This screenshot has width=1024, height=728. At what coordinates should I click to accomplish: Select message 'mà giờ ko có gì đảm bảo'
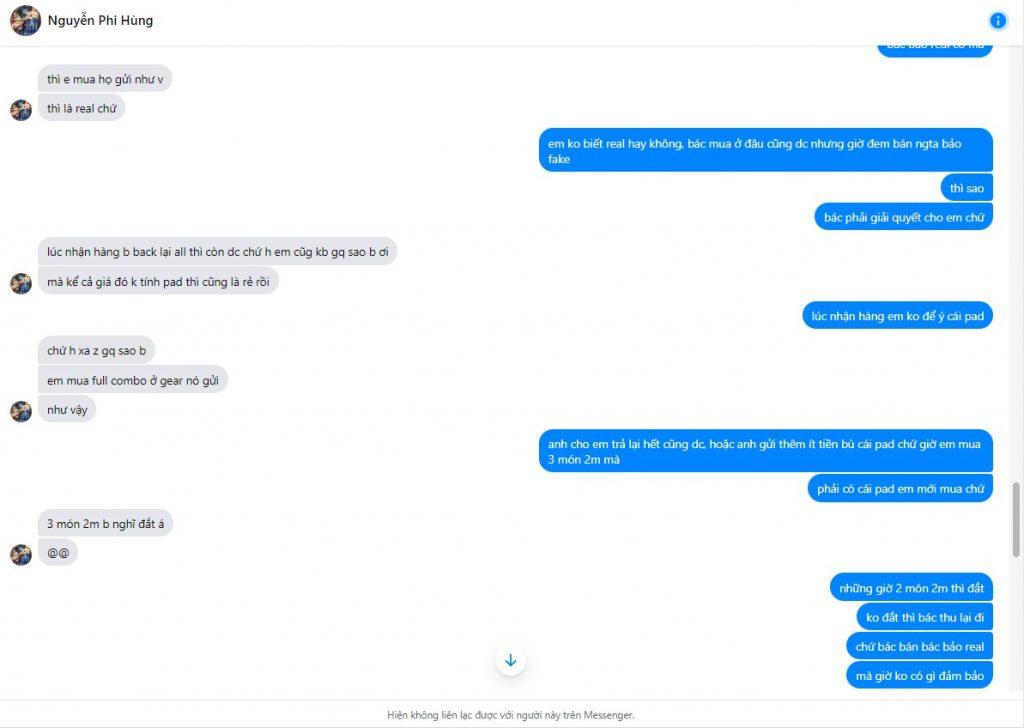click(x=920, y=676)
